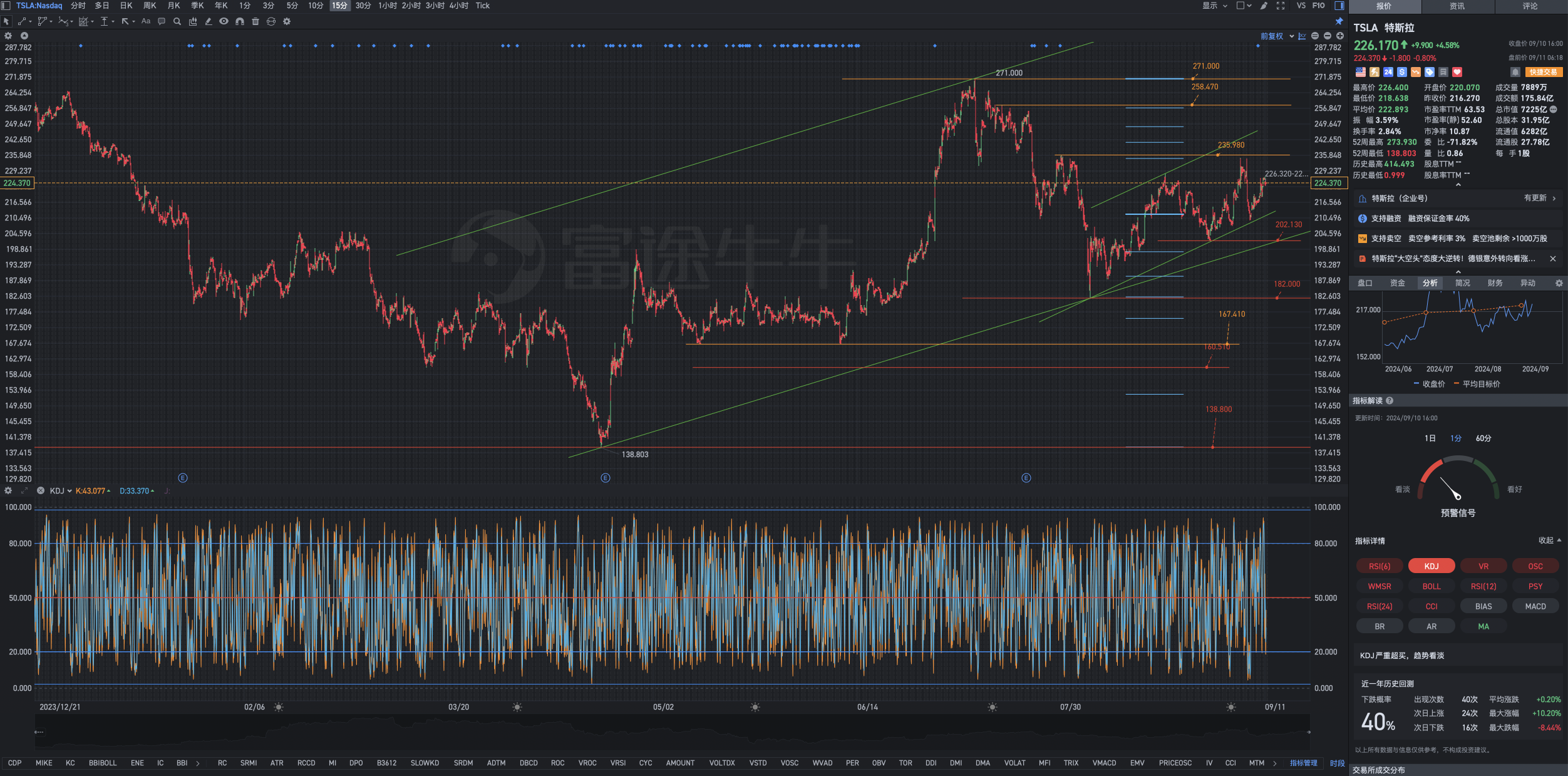Image resolution: width=1568 pixels, height=776 pixels.
Task: Dismiss the Tesla news headline banner
Action: [1553, 259]
